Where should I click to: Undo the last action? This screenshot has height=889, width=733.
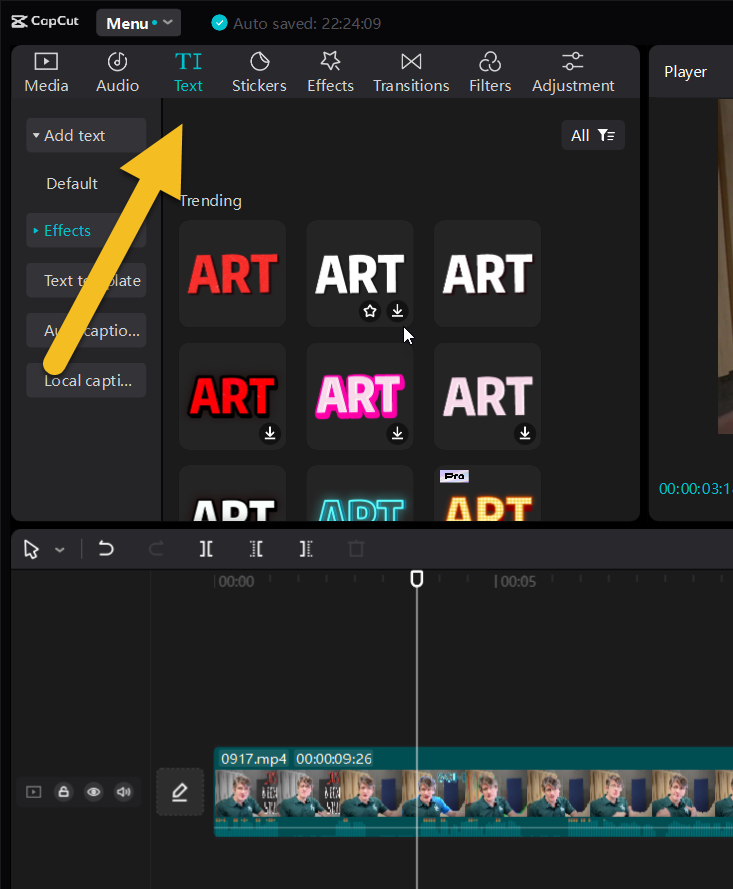(106, 549)
